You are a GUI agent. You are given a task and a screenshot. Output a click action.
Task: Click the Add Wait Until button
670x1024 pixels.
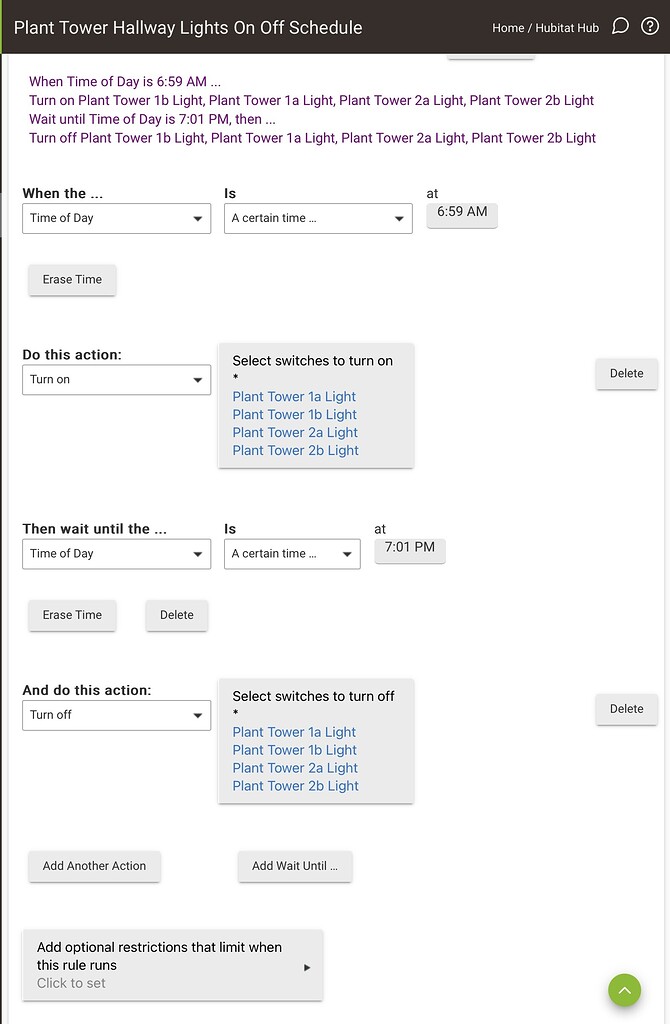point(295,867)
